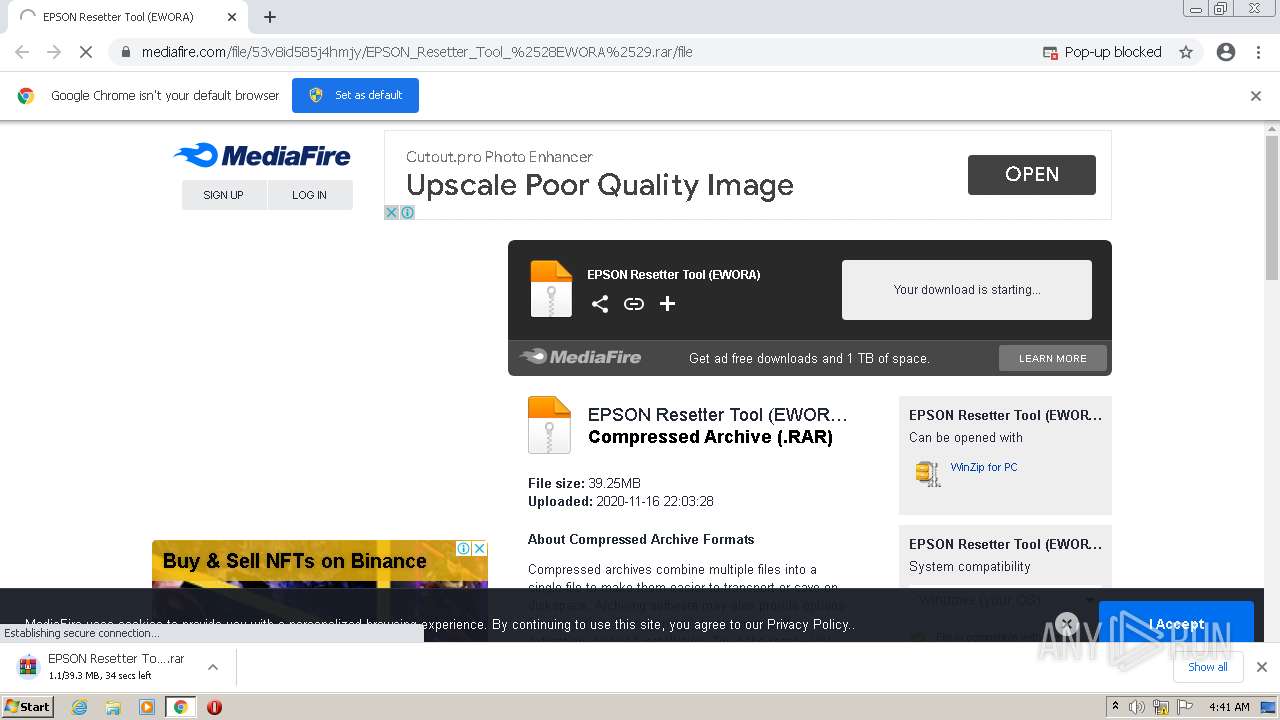1280x720 pixels.
Task: Click the network icon in system tray
Action: [x=1160, y=707]
